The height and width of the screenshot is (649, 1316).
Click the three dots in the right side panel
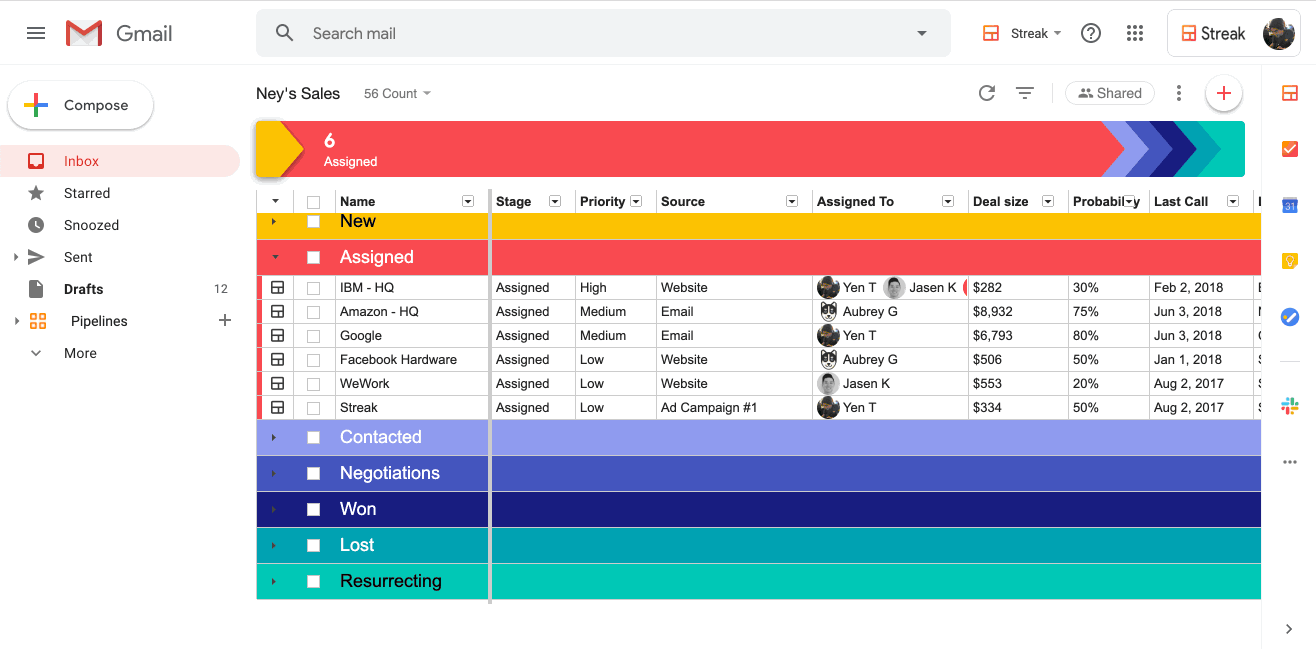[1290, 462]
